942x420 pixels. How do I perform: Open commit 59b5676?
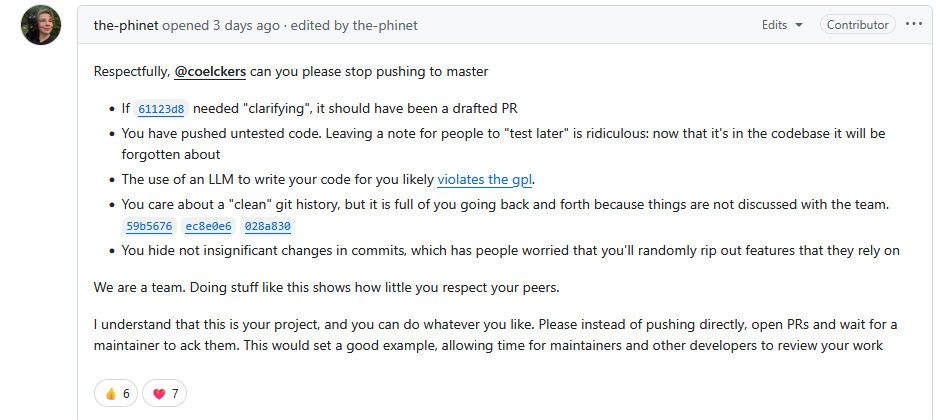(149, 227)
